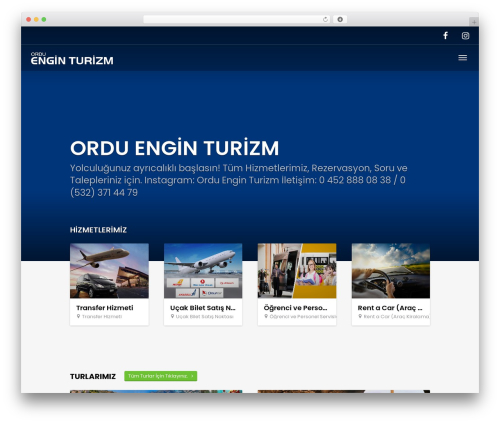
Task: Click the 'Transfer Hizmeti' location subtitle
Action: pos(102,316)
